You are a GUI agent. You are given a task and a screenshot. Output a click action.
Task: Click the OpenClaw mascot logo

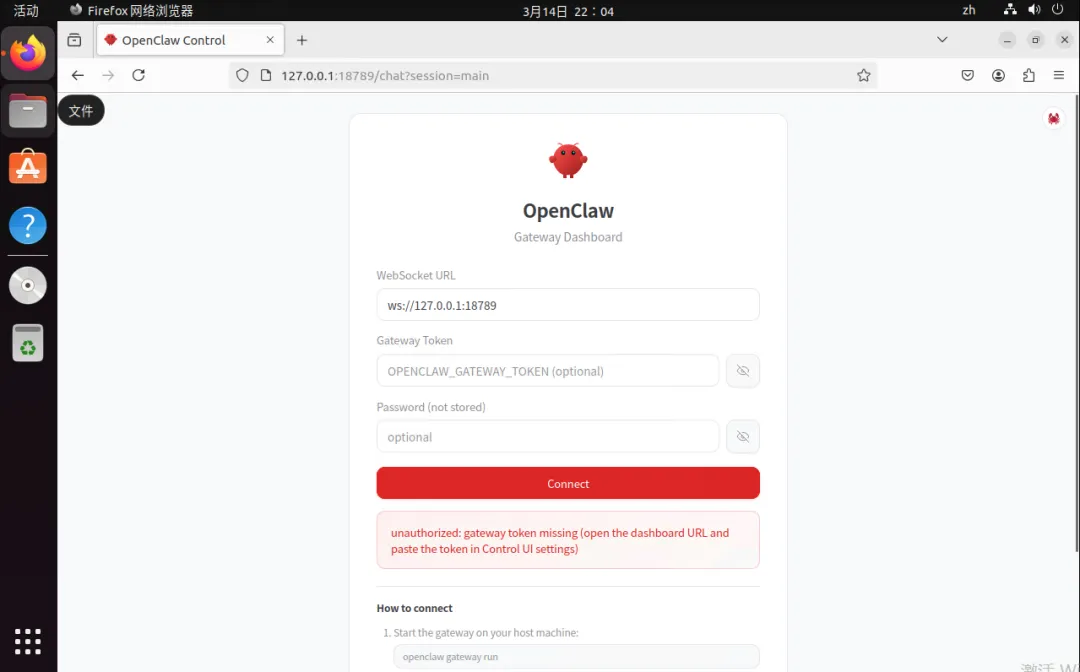tap(568, 160)
